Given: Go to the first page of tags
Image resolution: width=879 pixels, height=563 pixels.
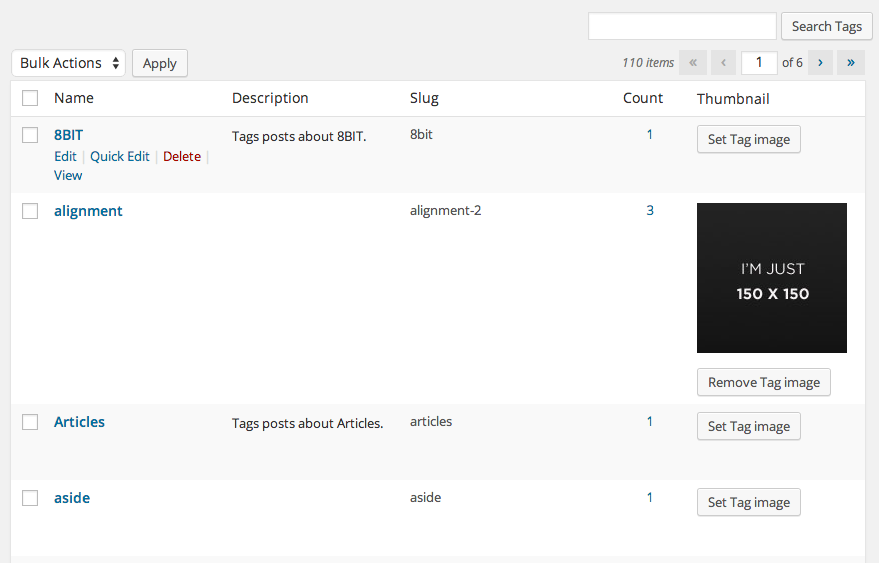Looking at the screenshot, I should coord(693,63).
